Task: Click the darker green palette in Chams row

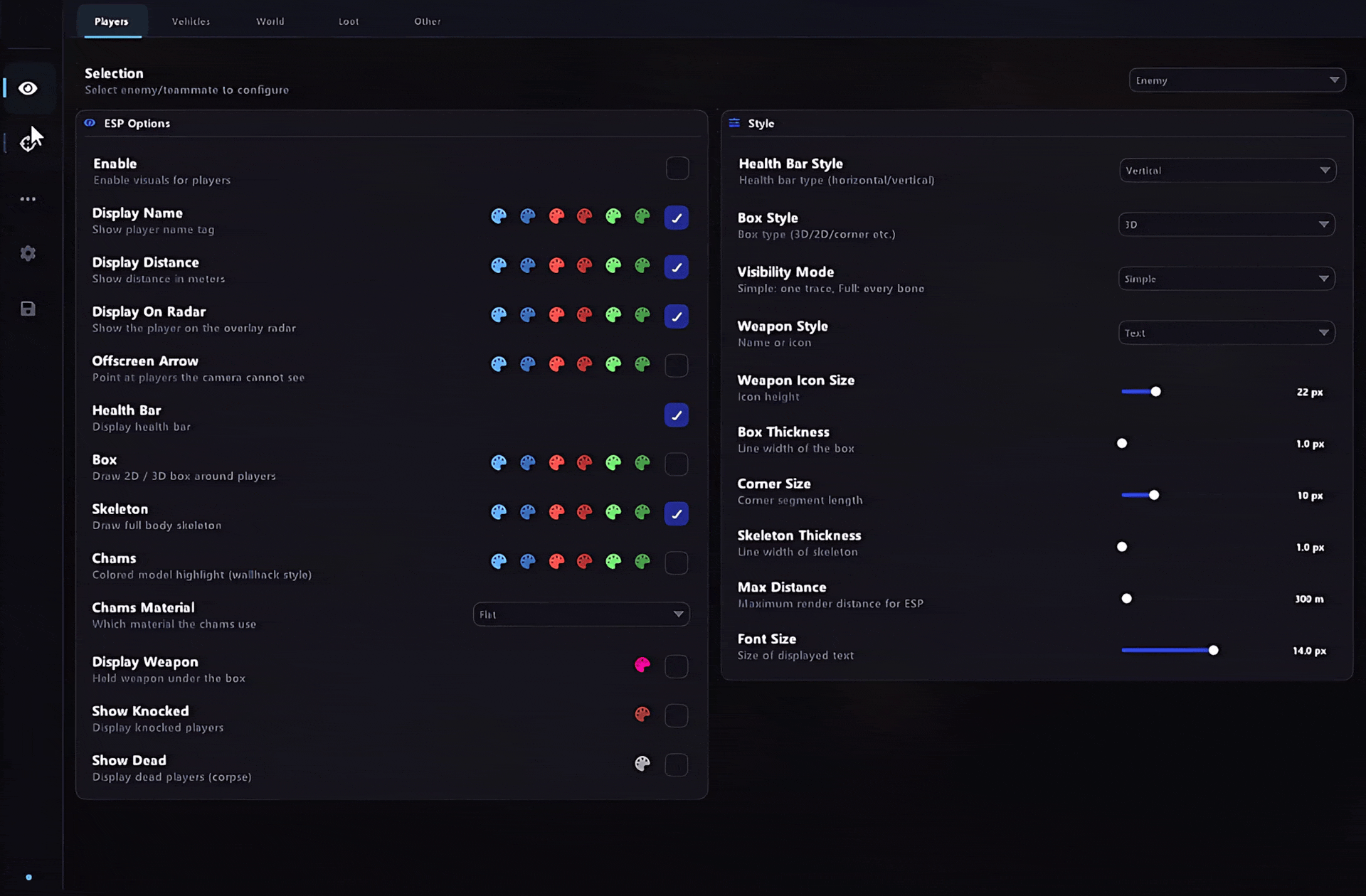Action: pyautogui.click(x=642, y=561)
